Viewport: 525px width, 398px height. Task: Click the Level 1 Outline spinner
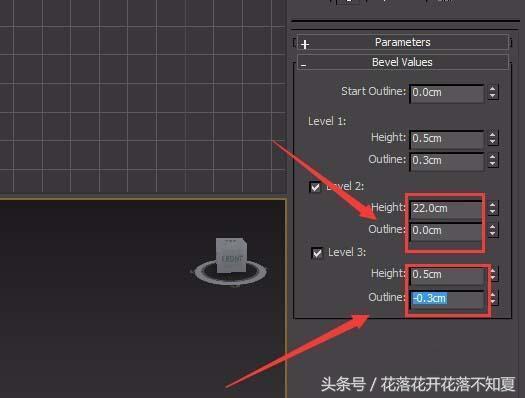click(x=493, y=160)
